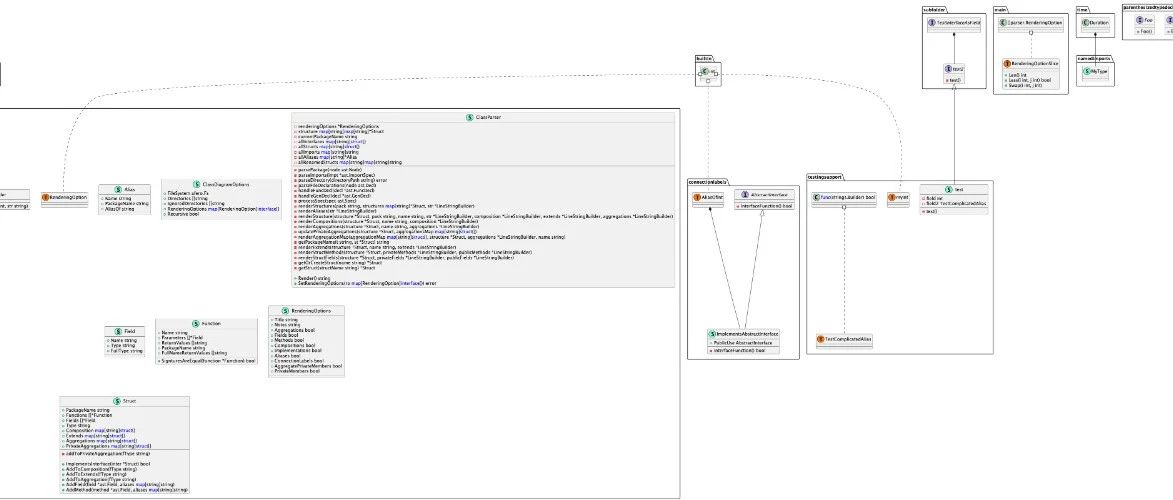
Task: Click the I icon of Foo interface
Action: (x=1140, y=20)
